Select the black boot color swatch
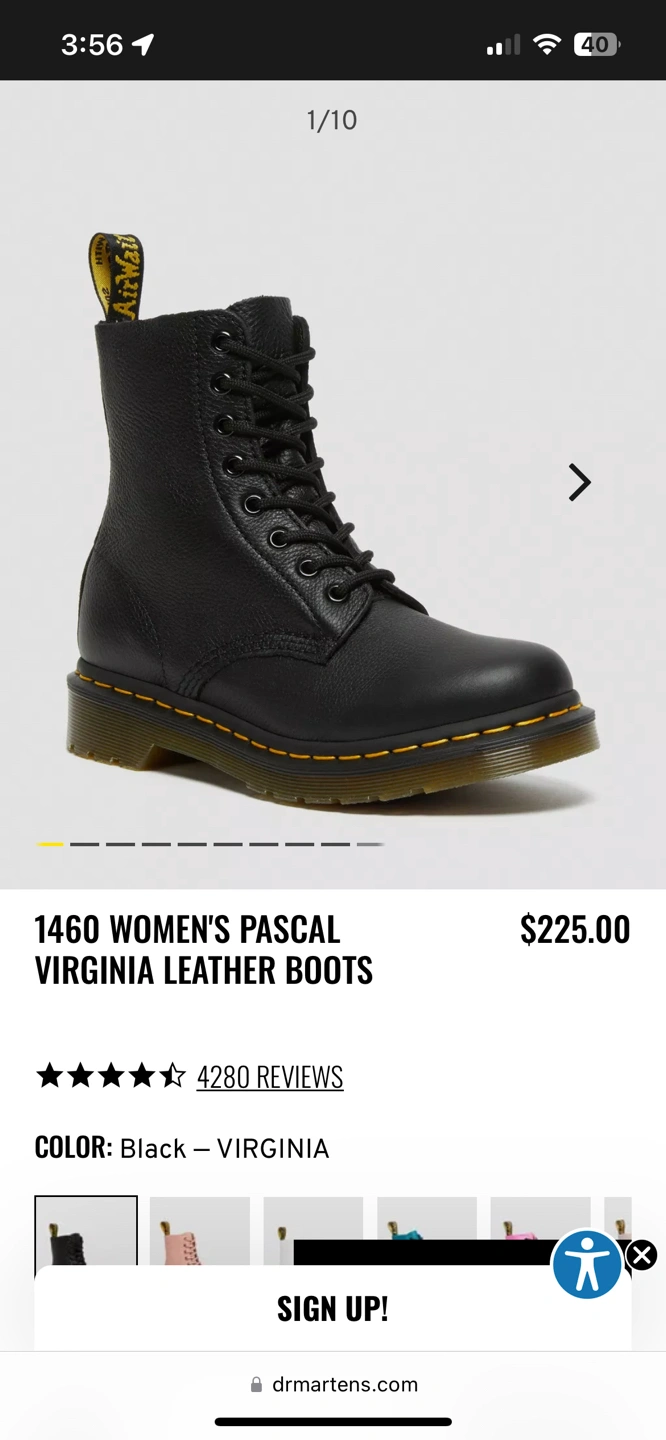Screen dimensions: 666x1440 [86, 1231]
